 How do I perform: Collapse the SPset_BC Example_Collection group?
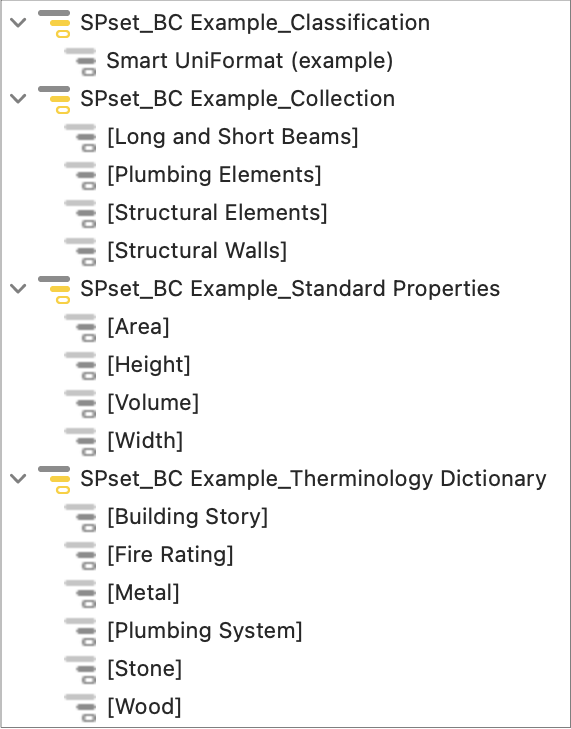[x=18, y=99]
